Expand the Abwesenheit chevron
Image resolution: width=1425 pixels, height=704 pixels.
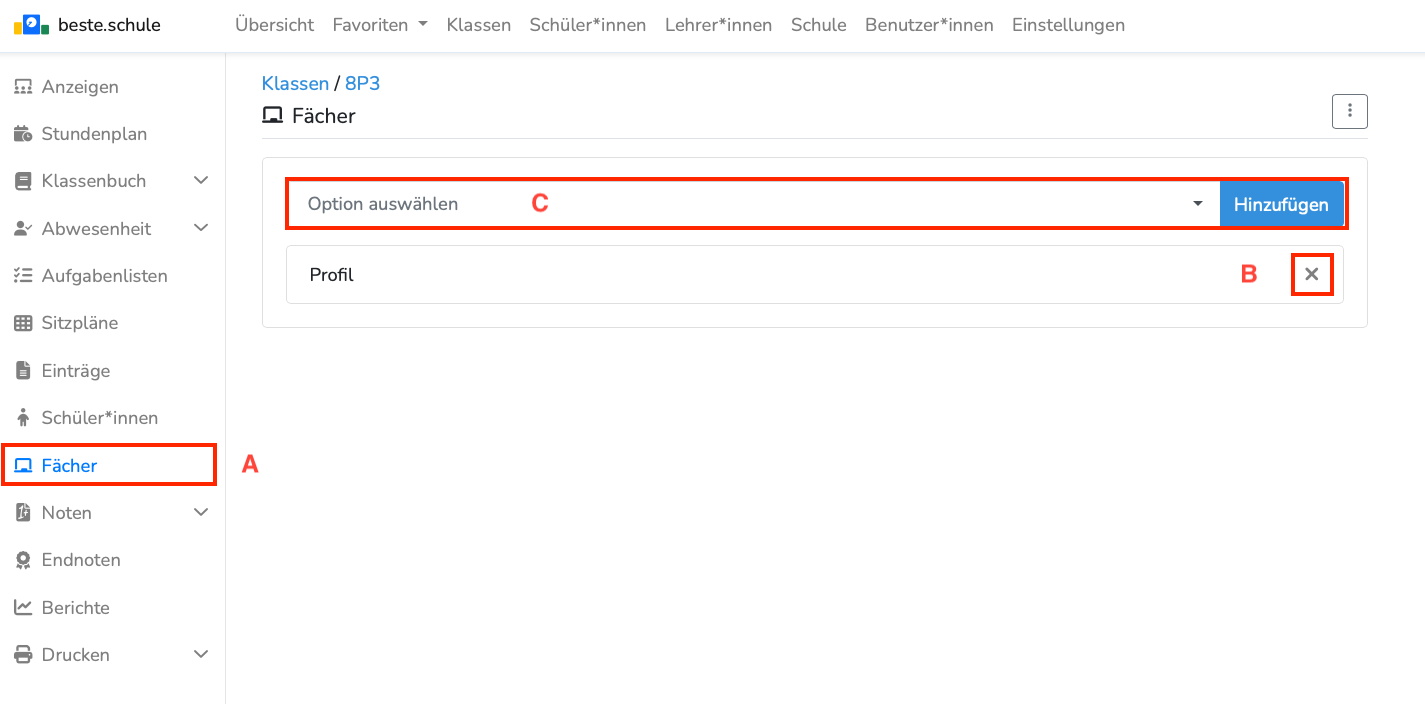click(x=200, y=228)
